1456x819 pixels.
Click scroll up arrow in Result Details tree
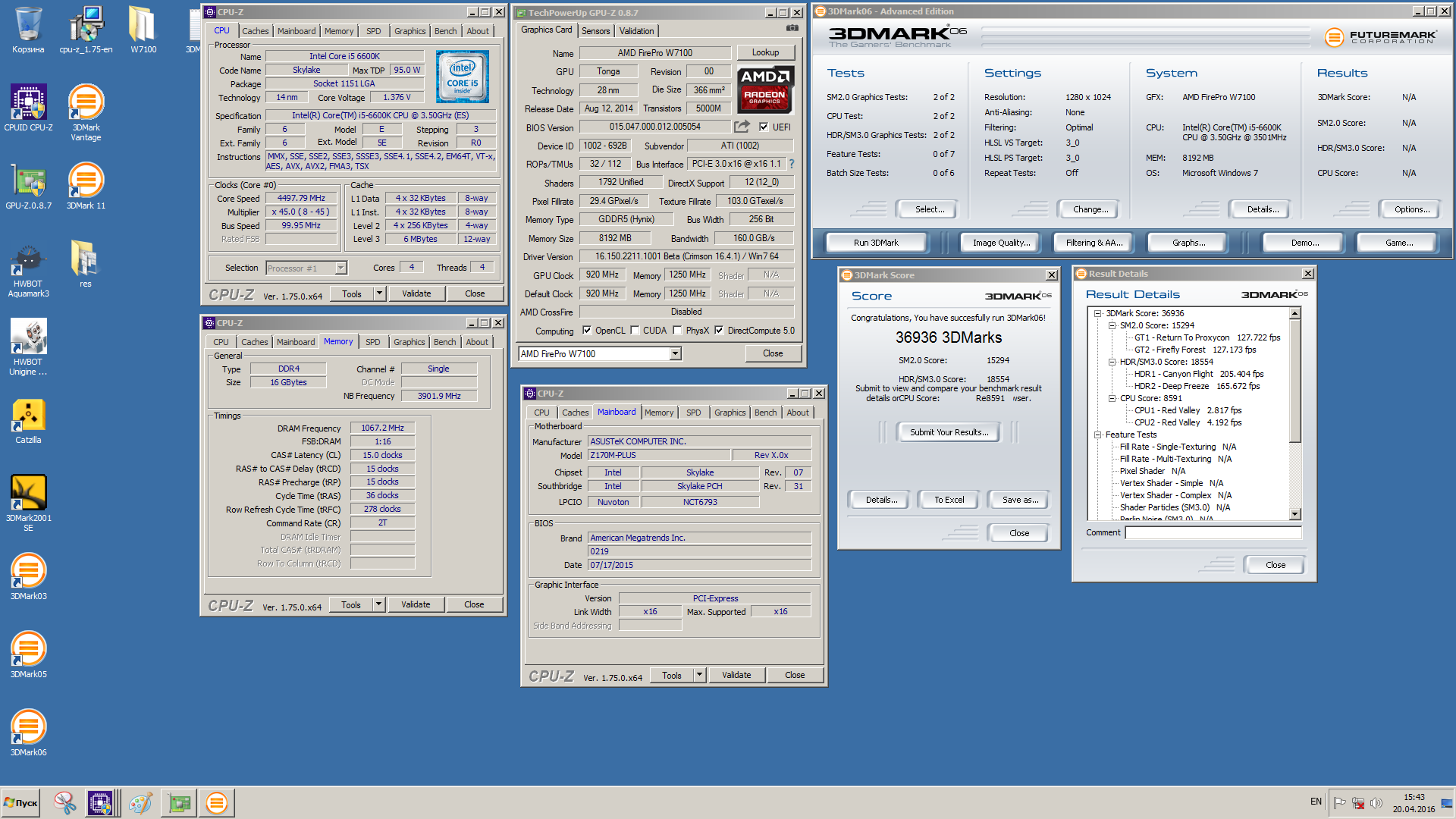(x=1295, y=313)
